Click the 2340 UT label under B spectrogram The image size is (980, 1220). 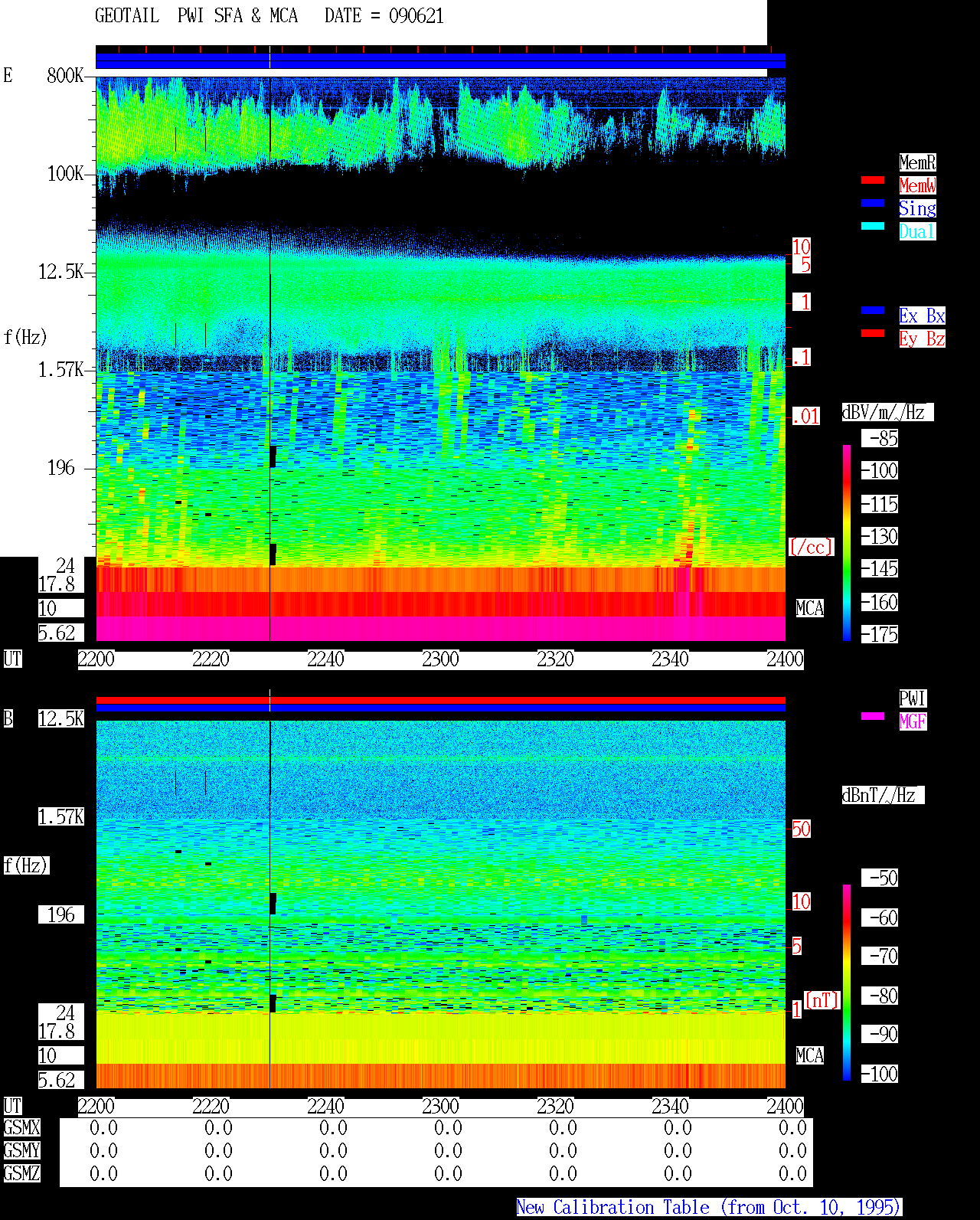click(x=671, y=1107)
